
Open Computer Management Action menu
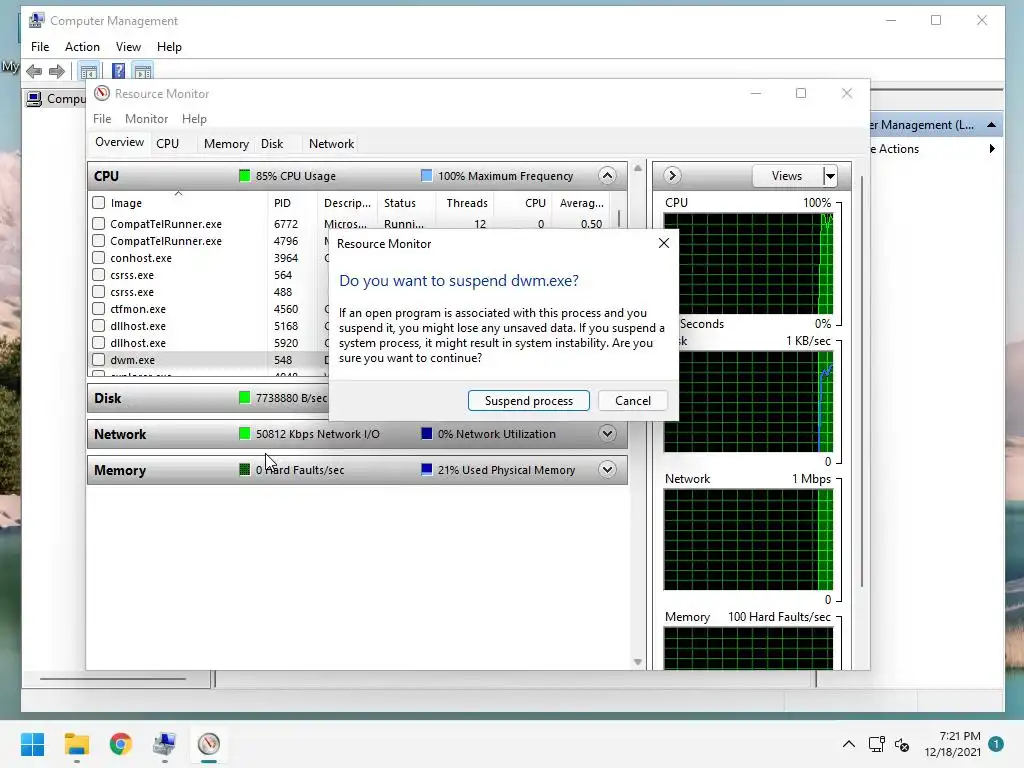coord(82,47)
